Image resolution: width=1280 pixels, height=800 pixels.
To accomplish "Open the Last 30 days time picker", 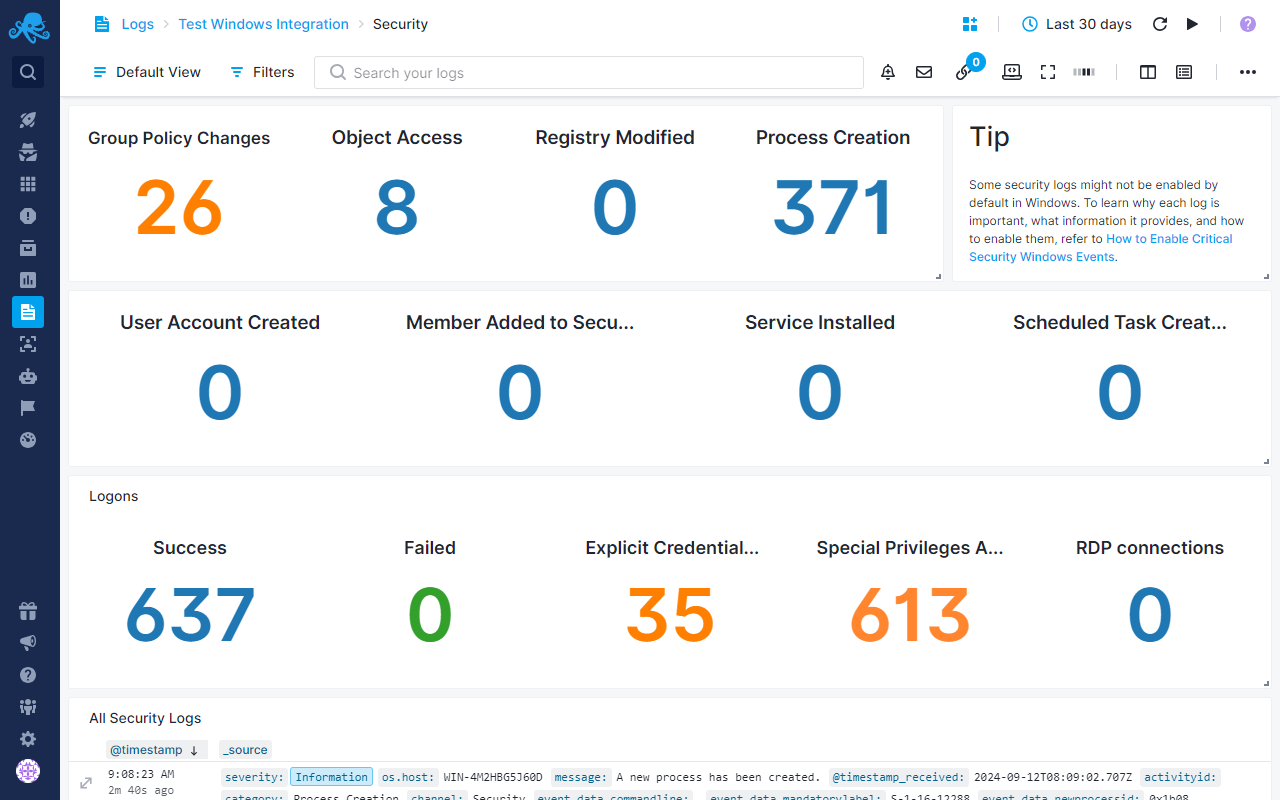I will [x=1077, y=24].
